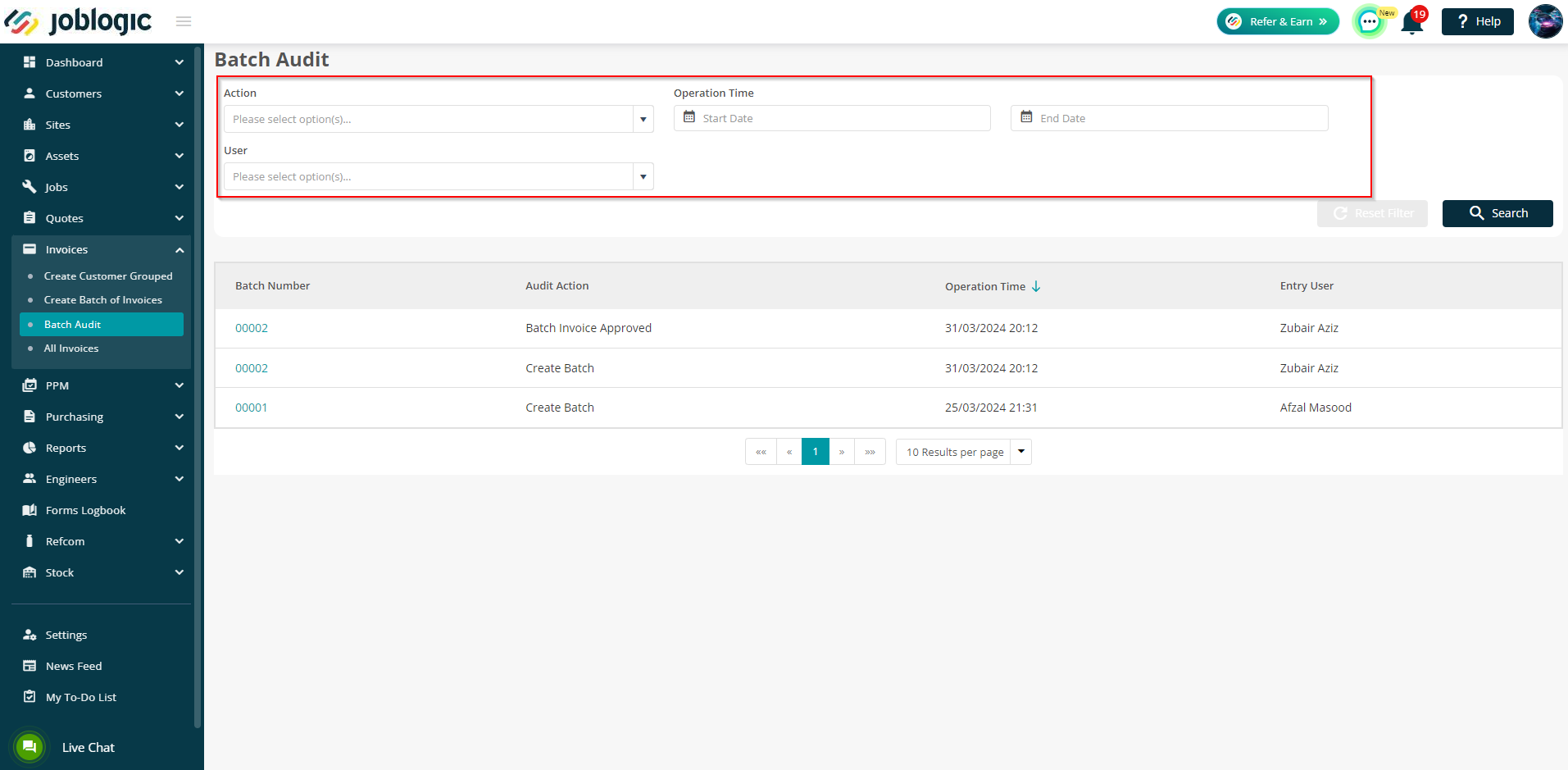Click the Customers person icon
This screenshot has width=1568, height=770.
click(x=30, y=93)
